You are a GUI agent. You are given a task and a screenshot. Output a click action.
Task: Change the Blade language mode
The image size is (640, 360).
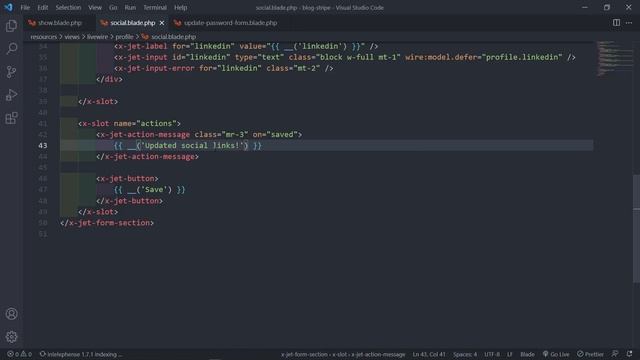coord(527,354)
